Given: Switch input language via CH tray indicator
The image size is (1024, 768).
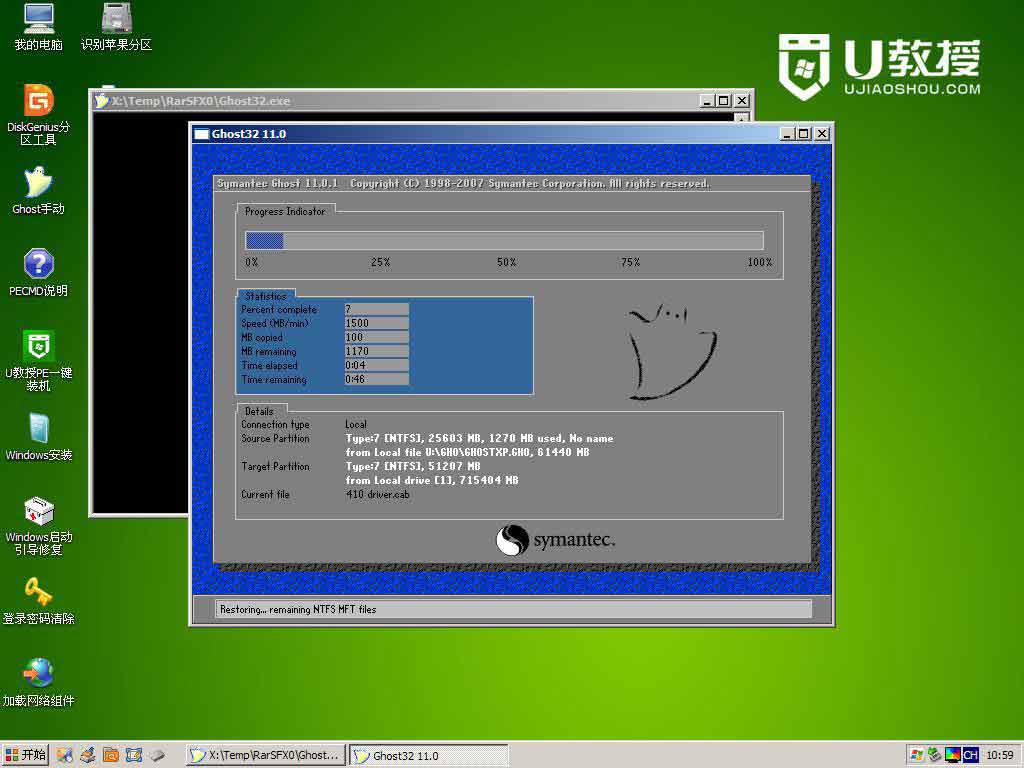Looking at the screenshot, I should 971,755.
